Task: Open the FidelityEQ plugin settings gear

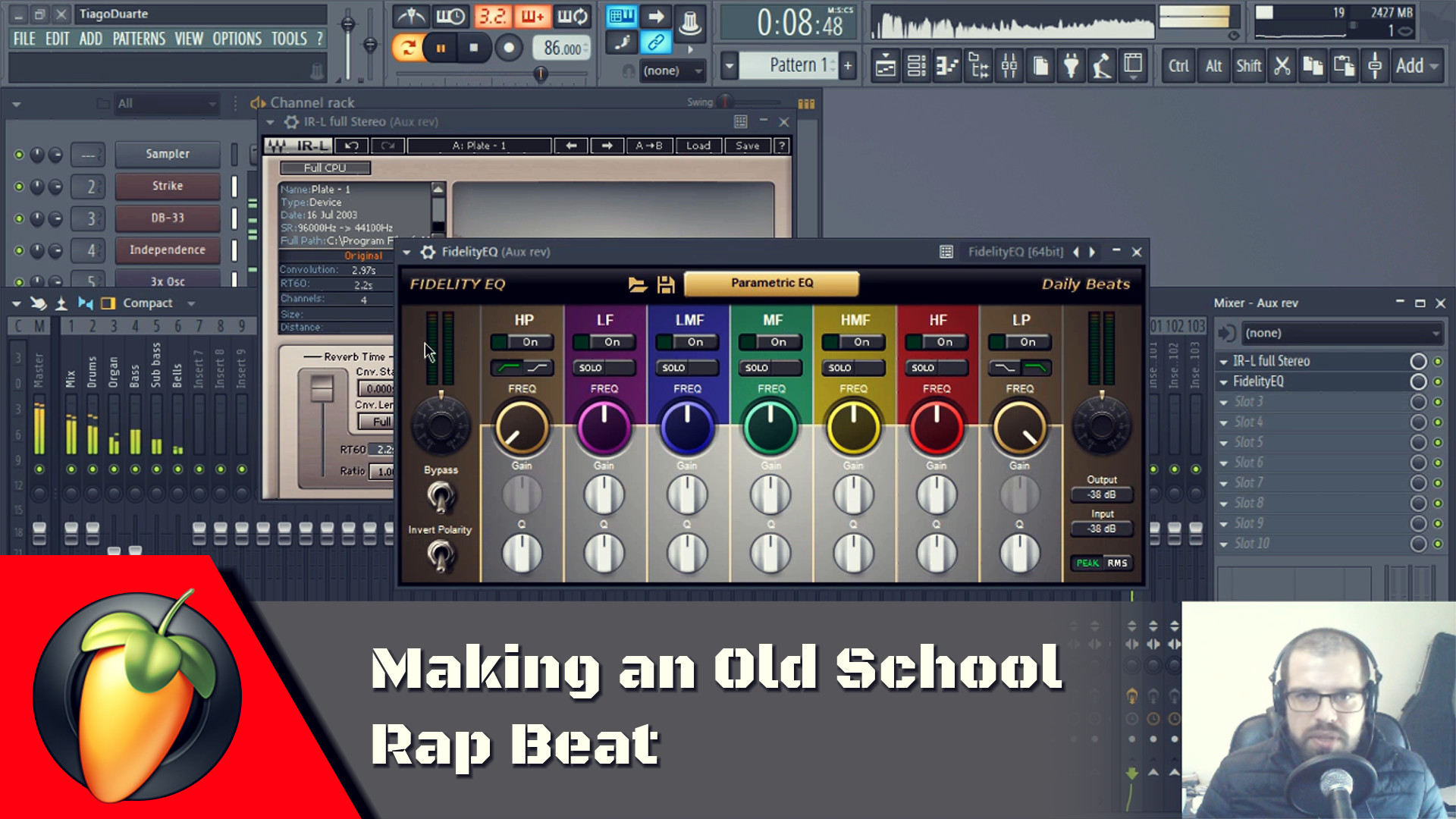Action: click(428, 252)
